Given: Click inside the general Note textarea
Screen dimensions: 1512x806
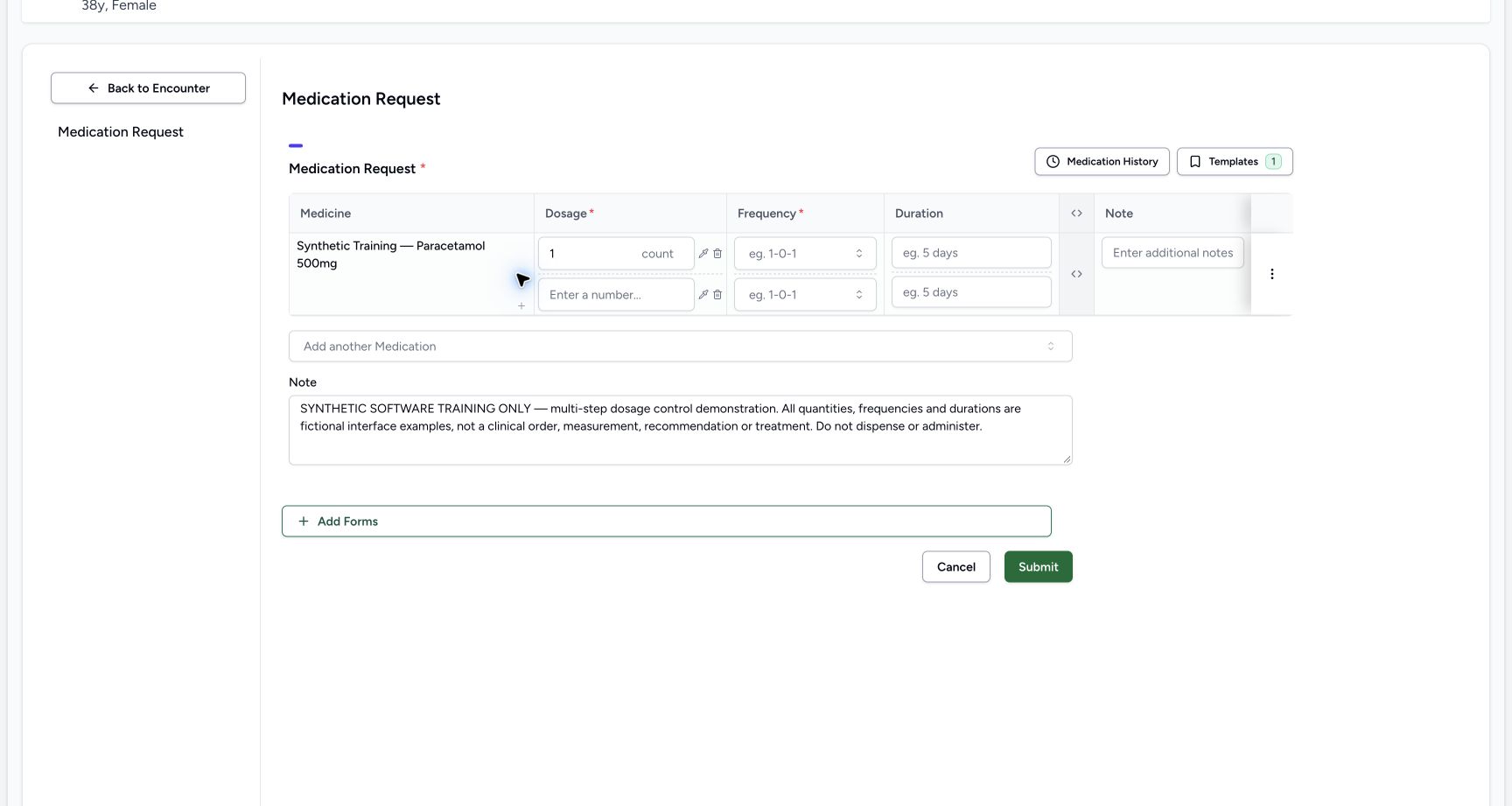Looking at the screenshot, I should click(x=680, y=430).
